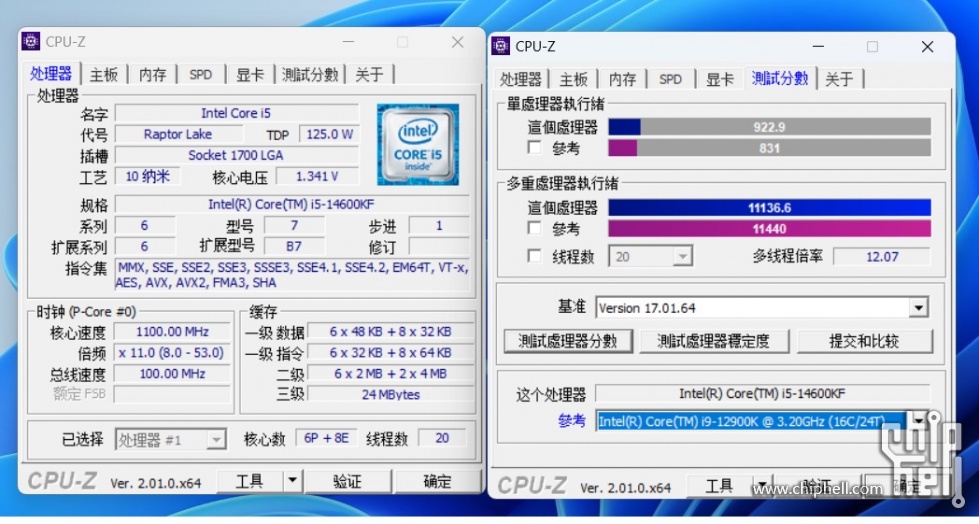Click 确定 button in left window
This screenshot has width=979, height=524.
click(438, 482)
